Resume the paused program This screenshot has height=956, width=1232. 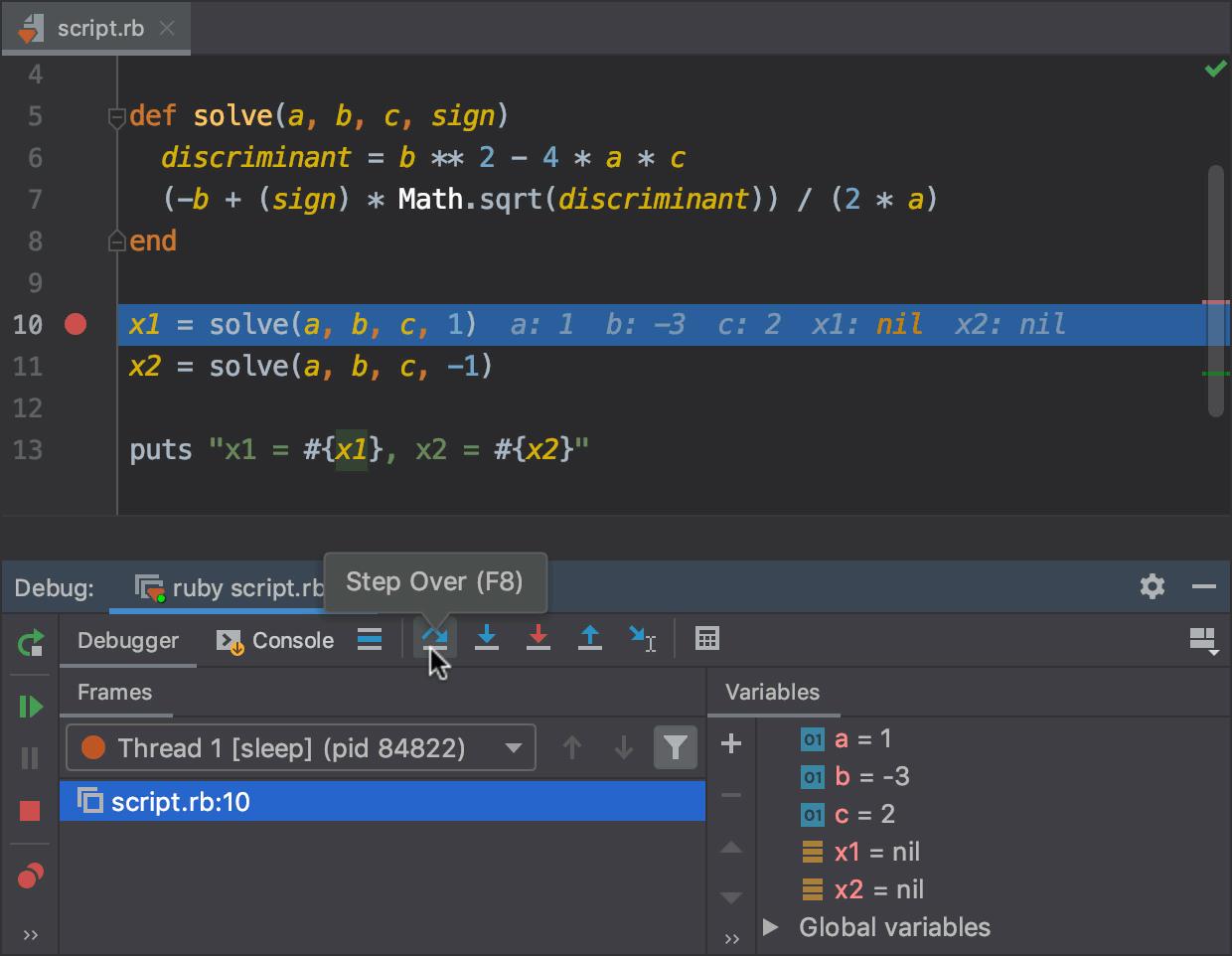(x=30, y=707)
